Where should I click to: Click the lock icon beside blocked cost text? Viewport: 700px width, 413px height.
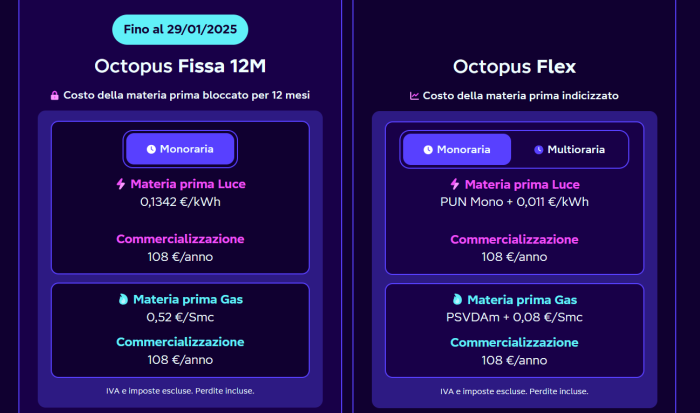[x=55, y=96]
